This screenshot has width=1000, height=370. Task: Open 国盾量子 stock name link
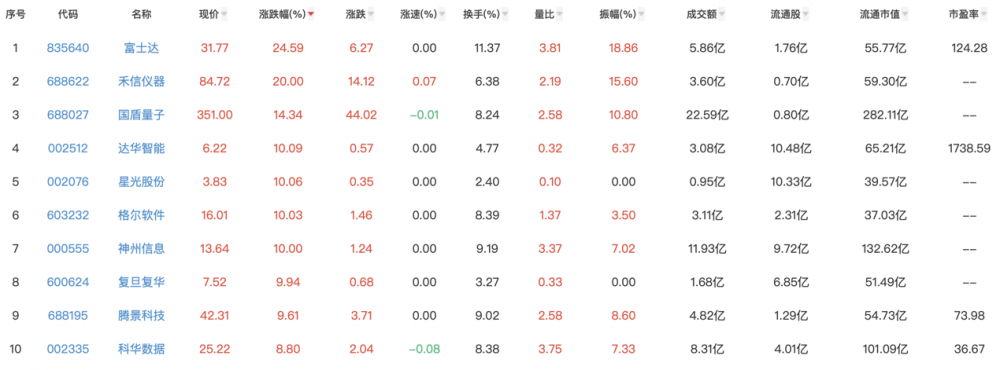[144, 115]
